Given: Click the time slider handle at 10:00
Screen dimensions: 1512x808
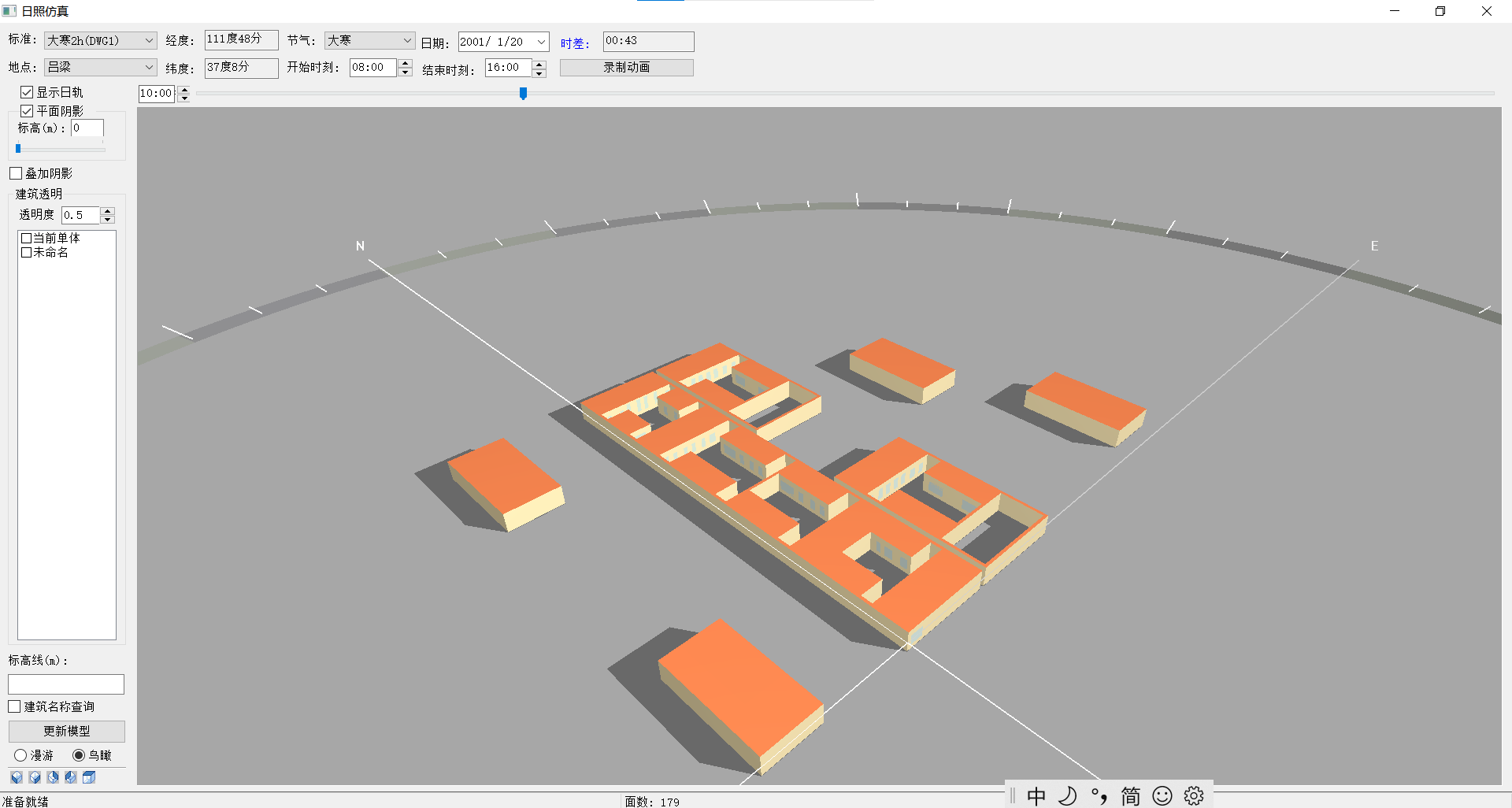Looking at the screenshot, I should pyautogui.click(x=523, y=94).
